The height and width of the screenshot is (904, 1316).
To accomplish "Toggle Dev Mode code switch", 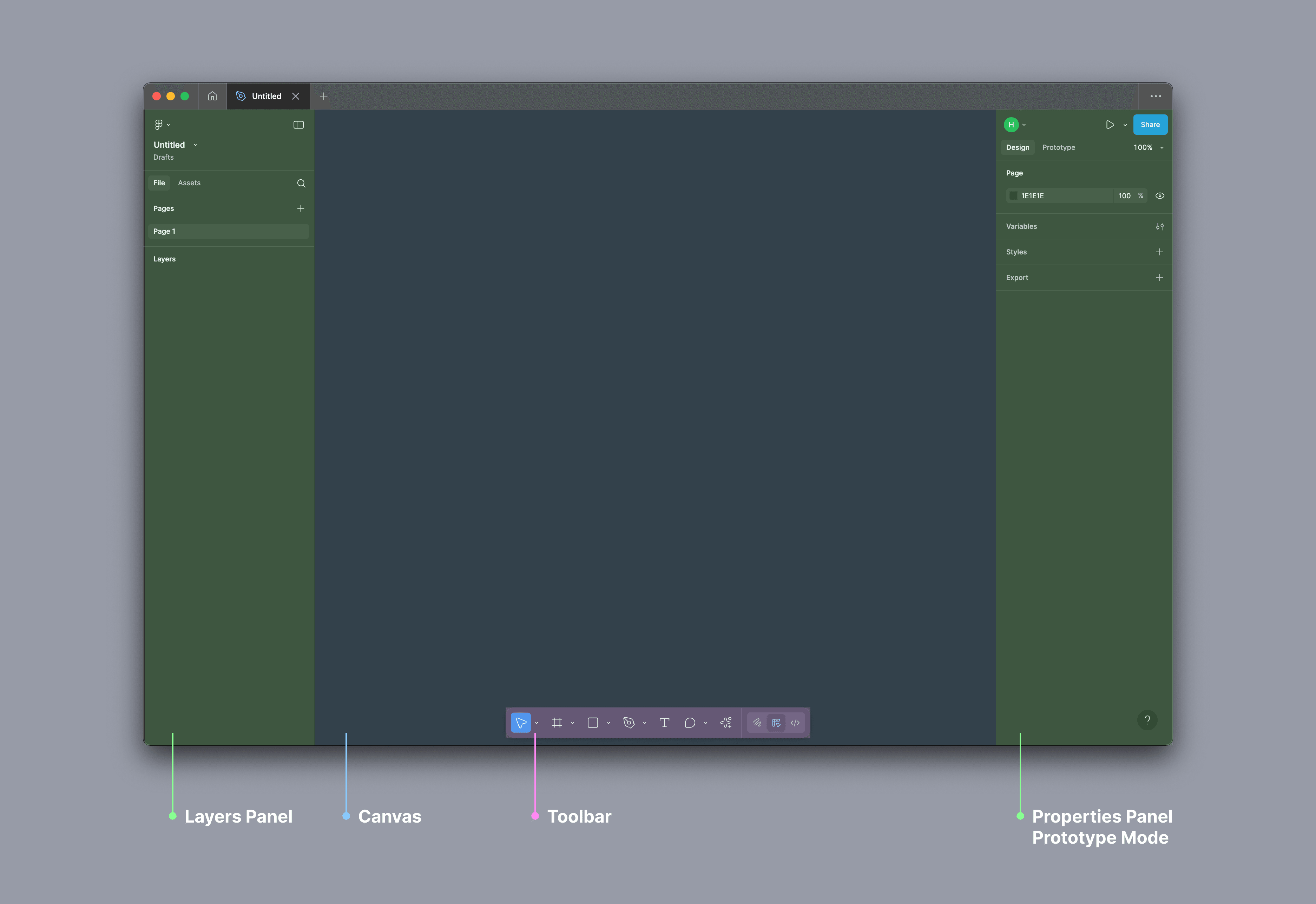I will click(x=795, y=723).
